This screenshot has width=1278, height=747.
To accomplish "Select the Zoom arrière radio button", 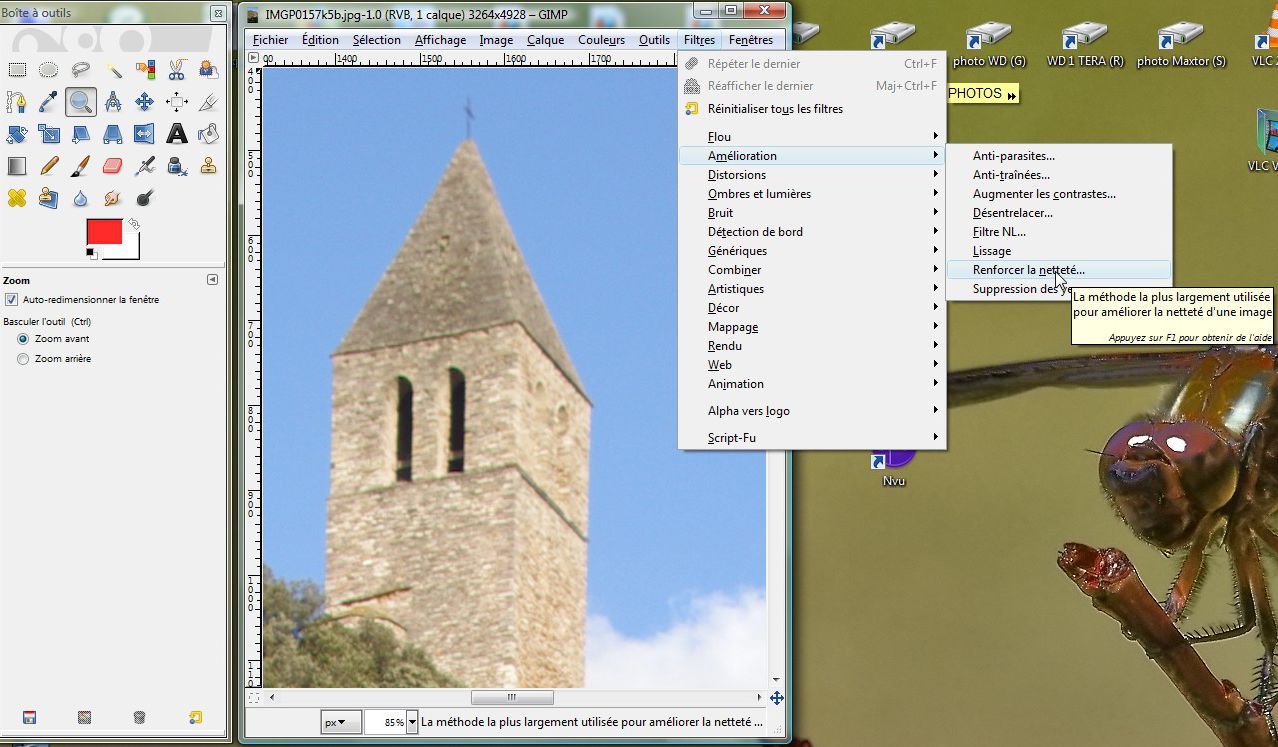I will click(23, 359).
